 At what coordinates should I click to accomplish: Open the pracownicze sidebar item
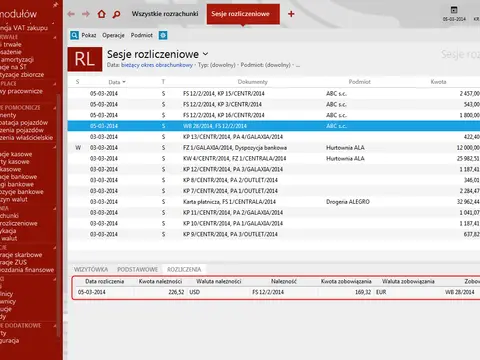(x=21, y=91)
